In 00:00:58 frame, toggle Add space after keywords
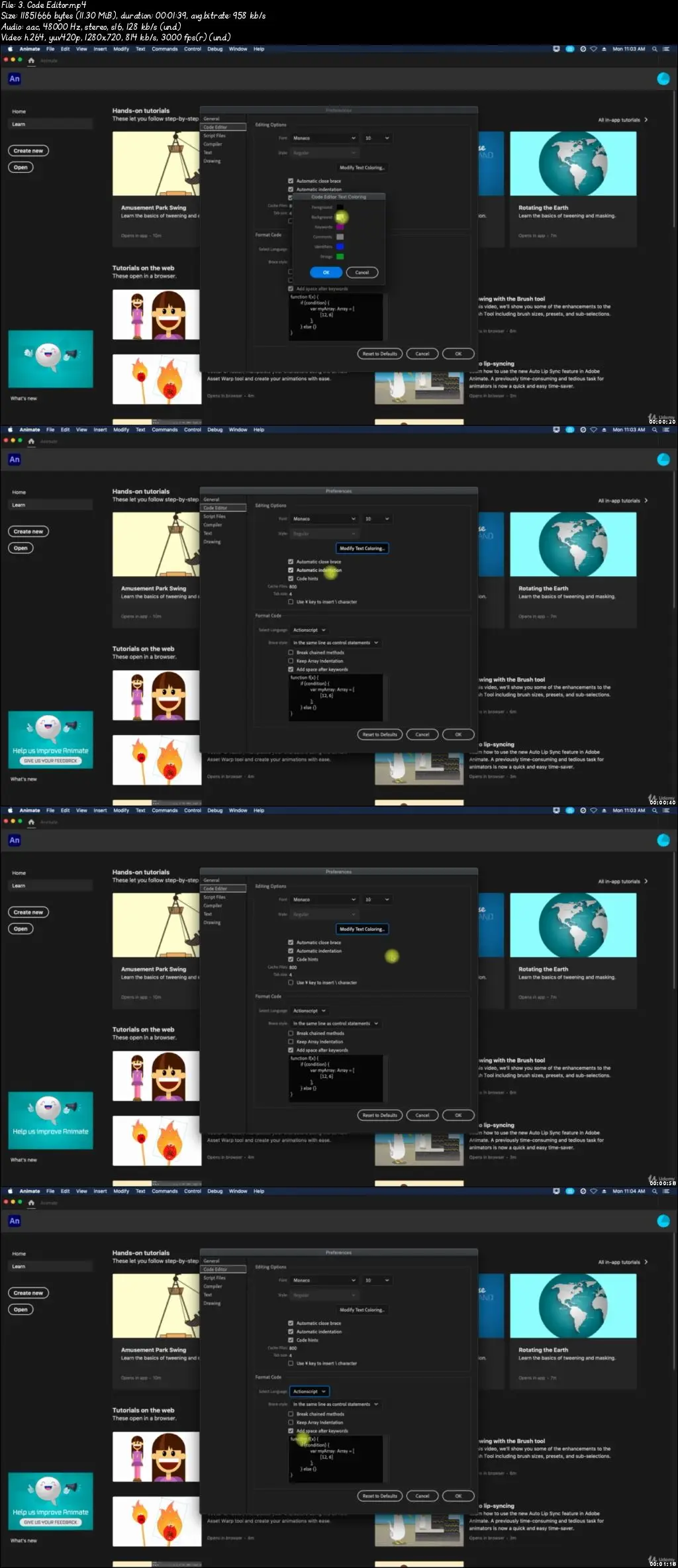This screenshot has height=1568, width=678. pos(291,1050)
